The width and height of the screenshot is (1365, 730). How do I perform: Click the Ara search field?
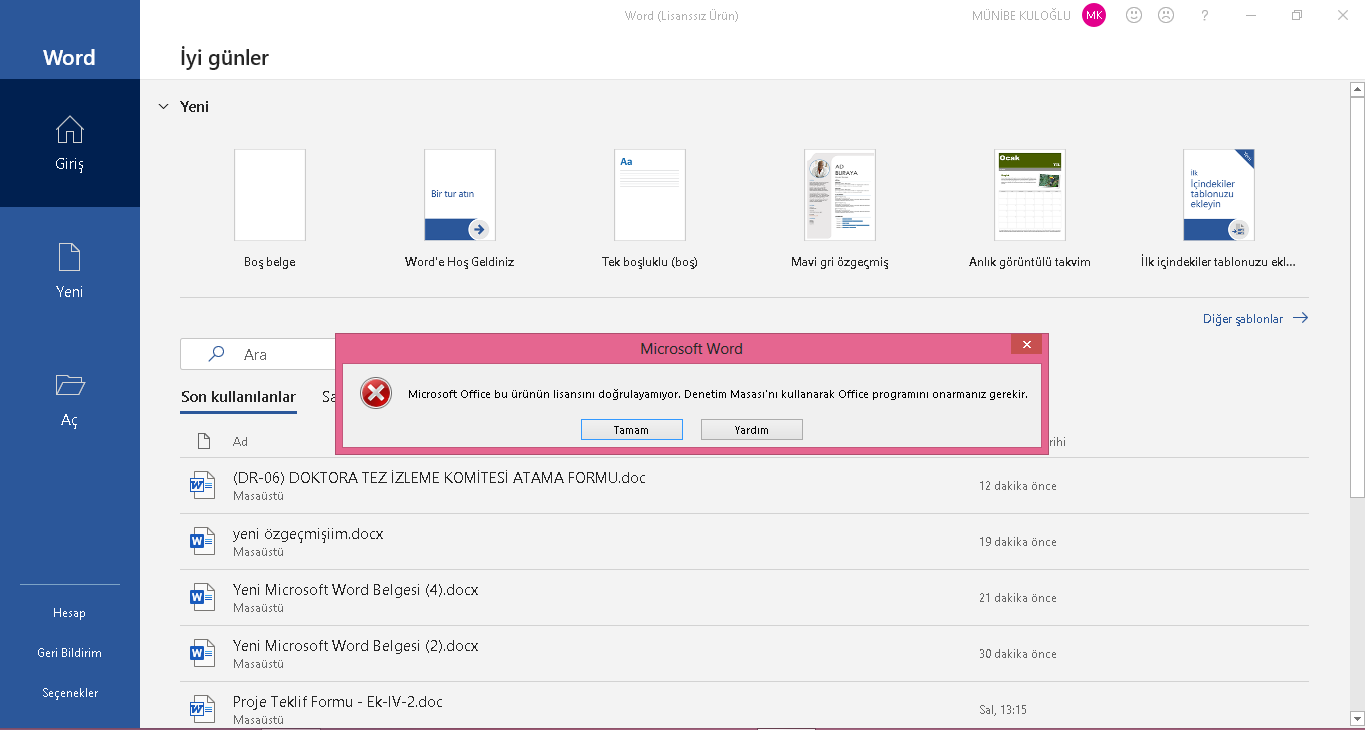pos(258,354)
